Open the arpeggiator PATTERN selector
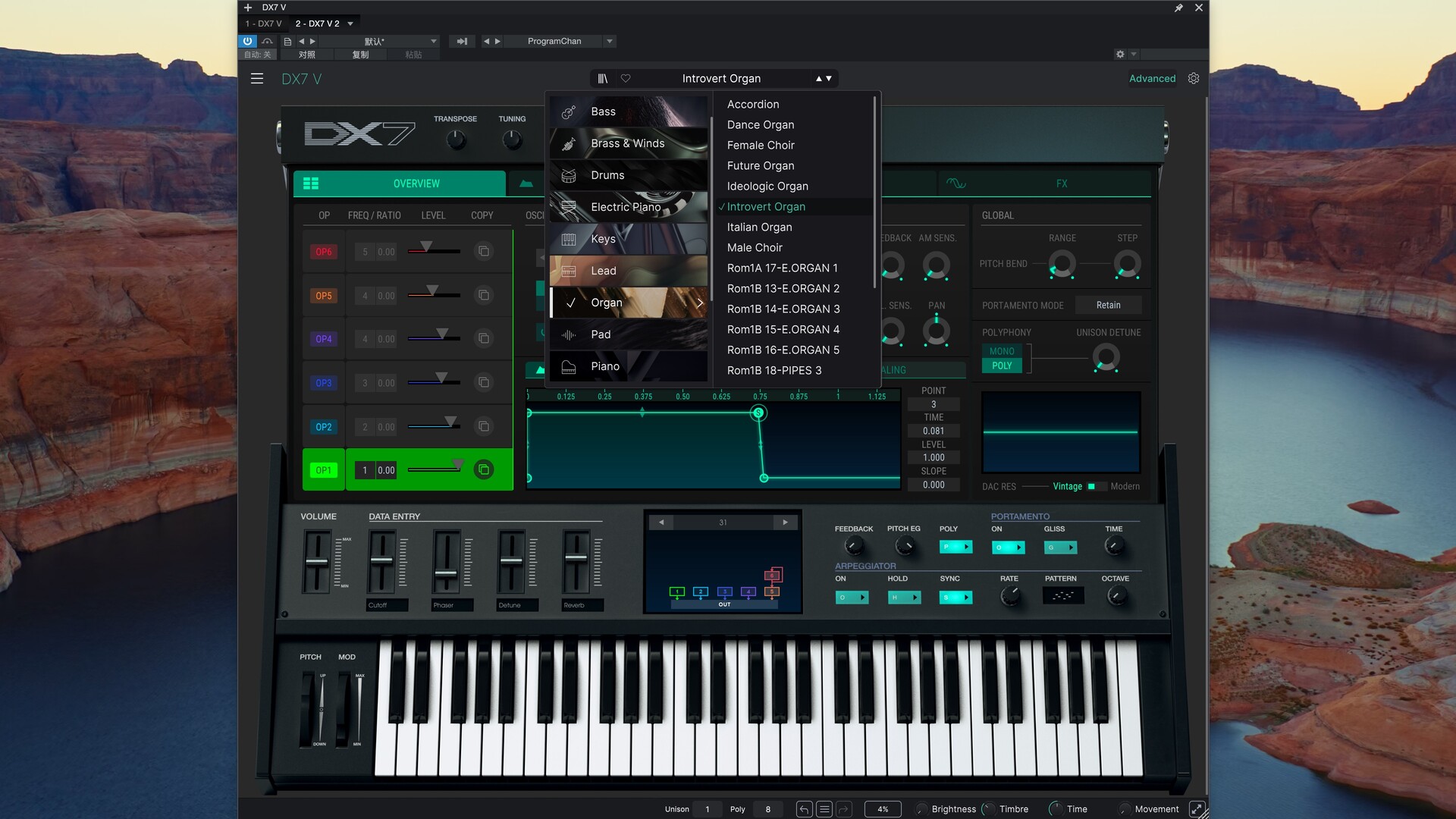Viewport: 1456px width, 819px height. click(1062, 596)
